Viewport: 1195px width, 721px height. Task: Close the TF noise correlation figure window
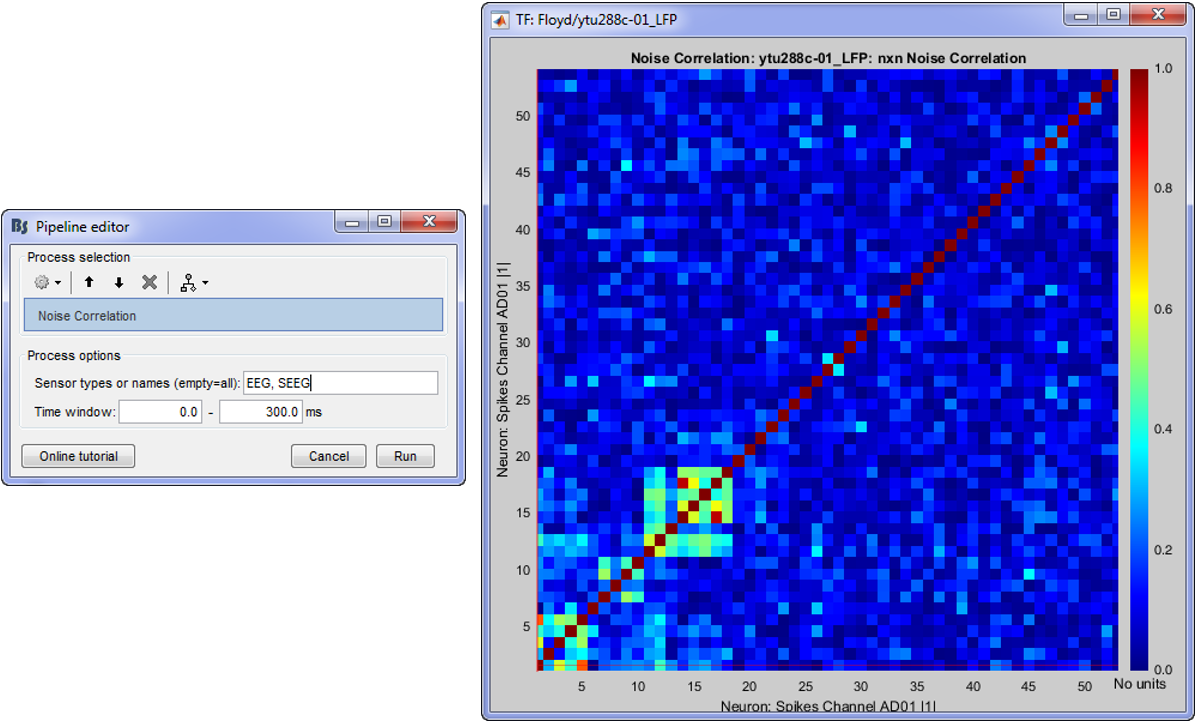point(1158,15)
